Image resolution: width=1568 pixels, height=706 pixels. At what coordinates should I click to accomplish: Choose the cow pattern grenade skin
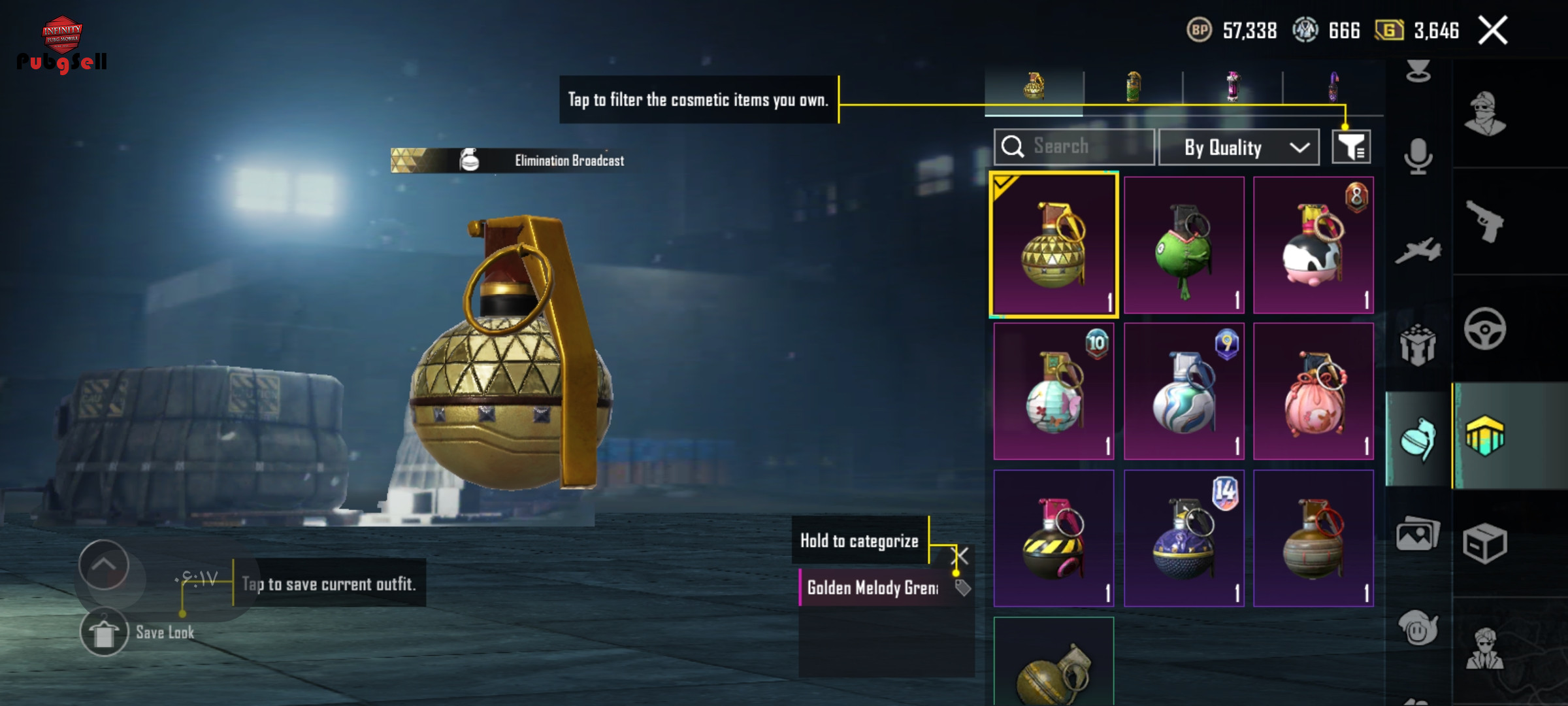coord(1313,245)
